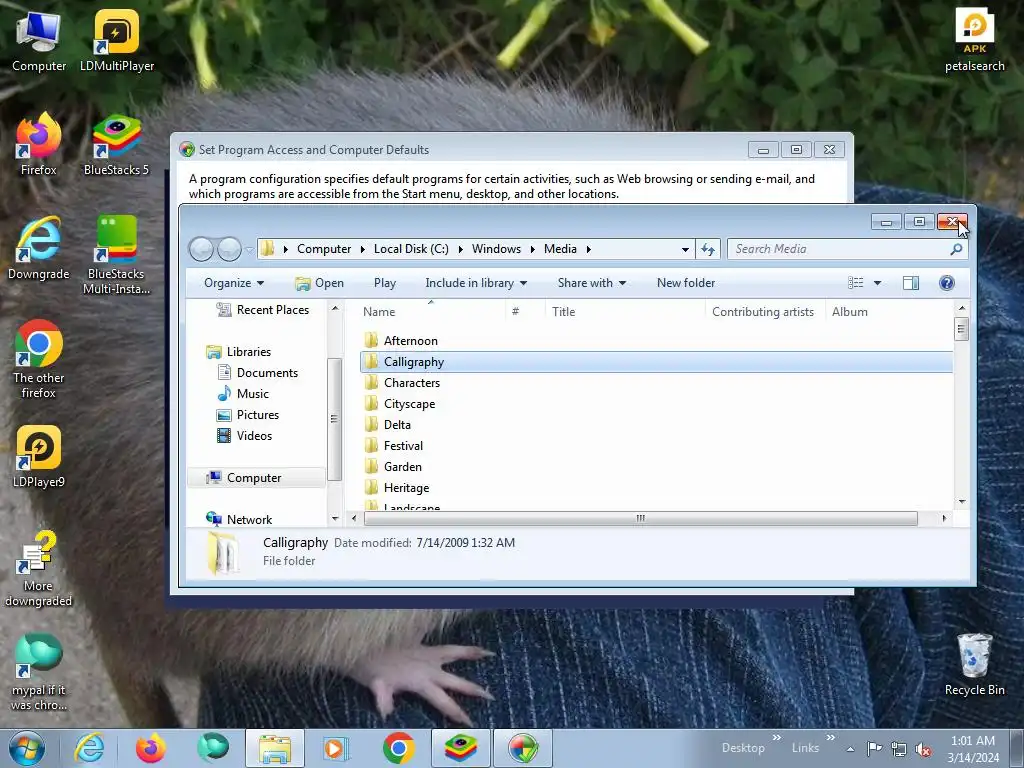
Task: Select BlueStacks Multi-Instance desktop icon
Action: (116, 255)
